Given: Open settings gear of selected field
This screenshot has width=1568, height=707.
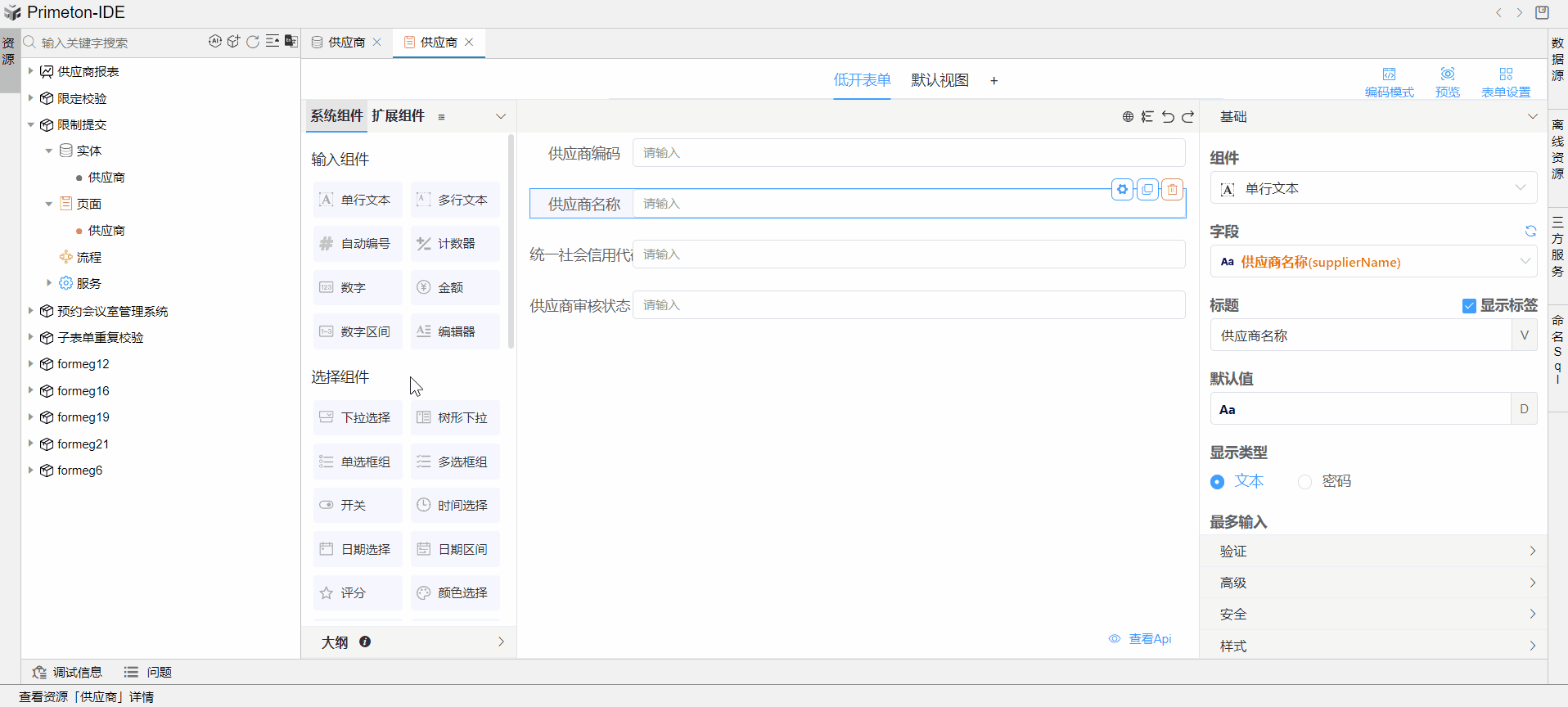Looking at the screenshot, I should (1122, 190).
